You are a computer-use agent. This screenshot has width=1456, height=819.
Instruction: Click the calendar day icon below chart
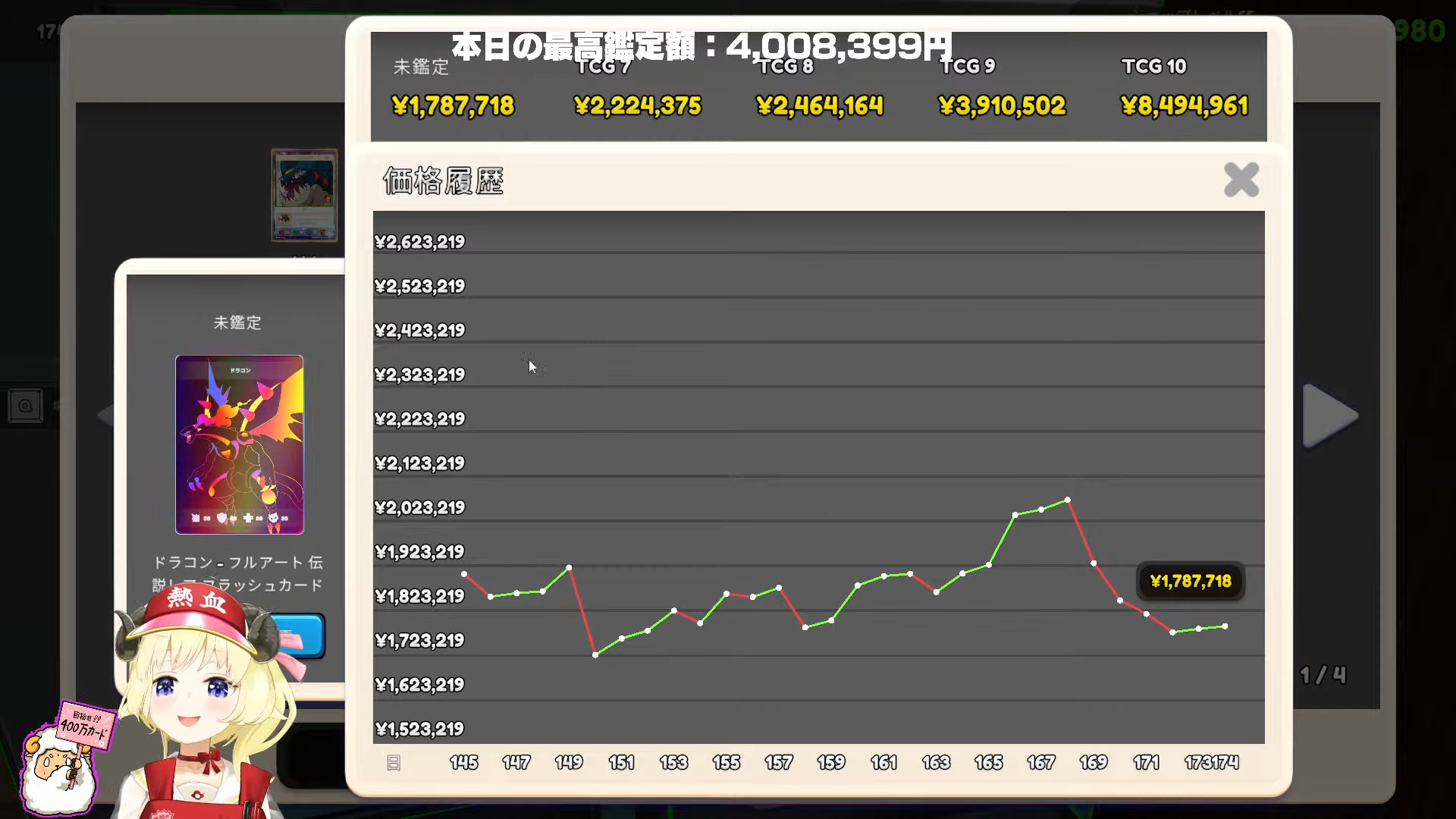point(394,763)
